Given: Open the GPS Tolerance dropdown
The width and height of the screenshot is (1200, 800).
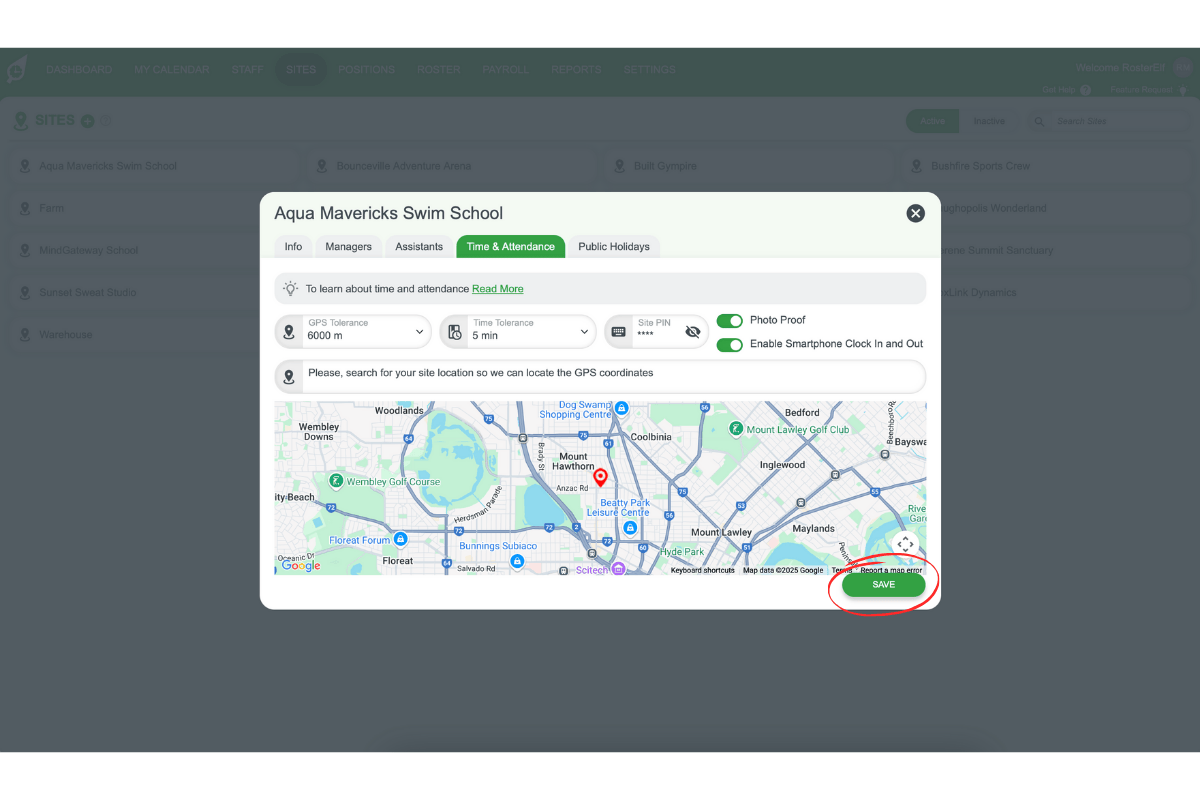Looking at the screenshot, I should pyautogui.click(x=420, y=330).
